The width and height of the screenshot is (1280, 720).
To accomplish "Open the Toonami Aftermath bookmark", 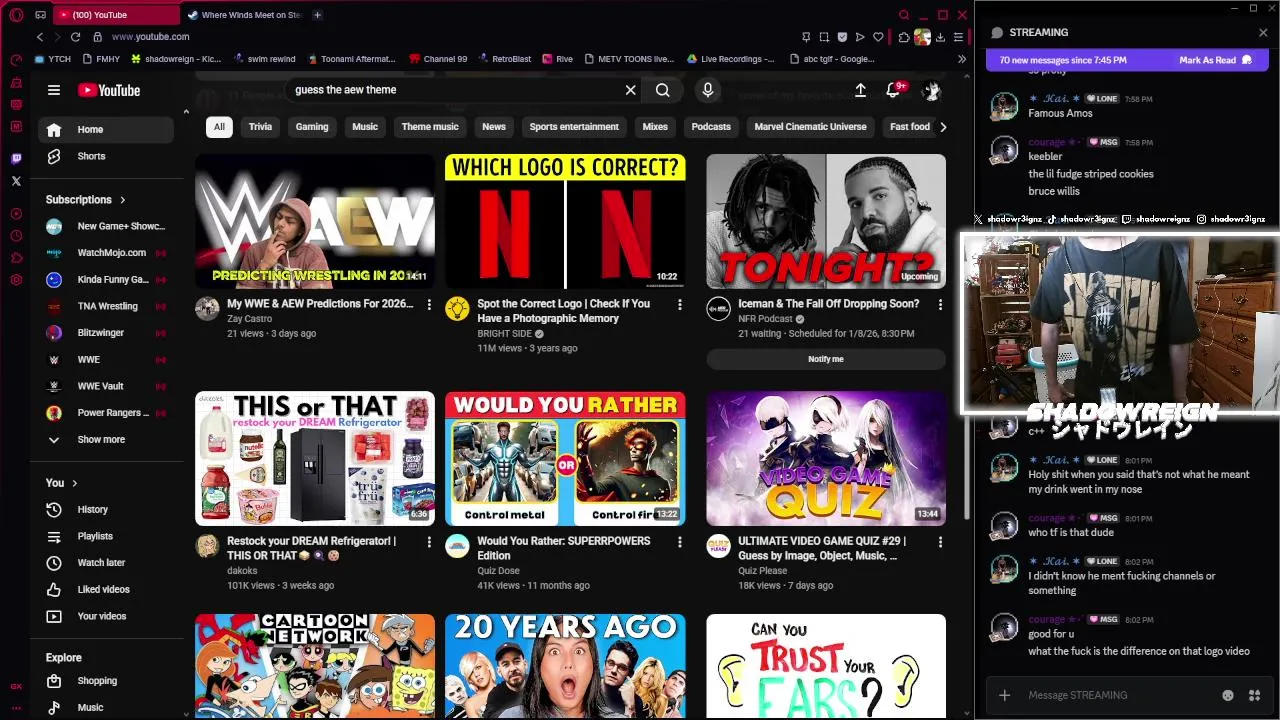I will [x=352, y=59].
